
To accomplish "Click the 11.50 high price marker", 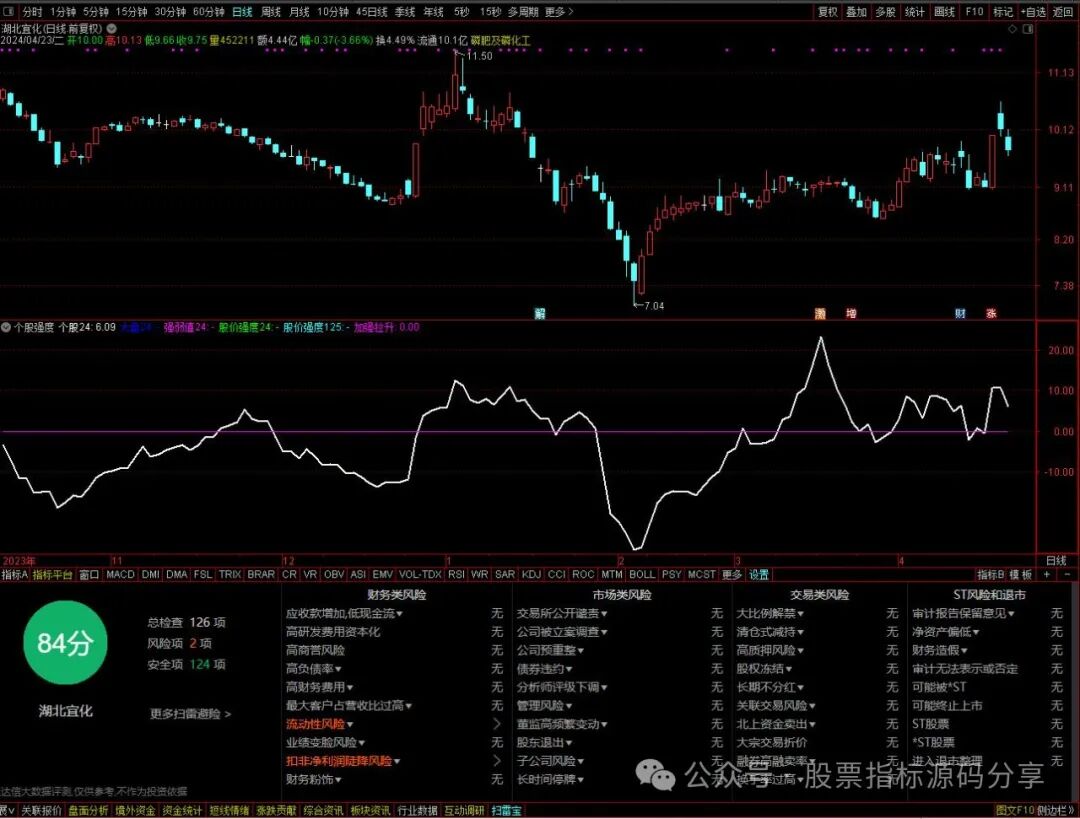I will (x=479, y=56).
